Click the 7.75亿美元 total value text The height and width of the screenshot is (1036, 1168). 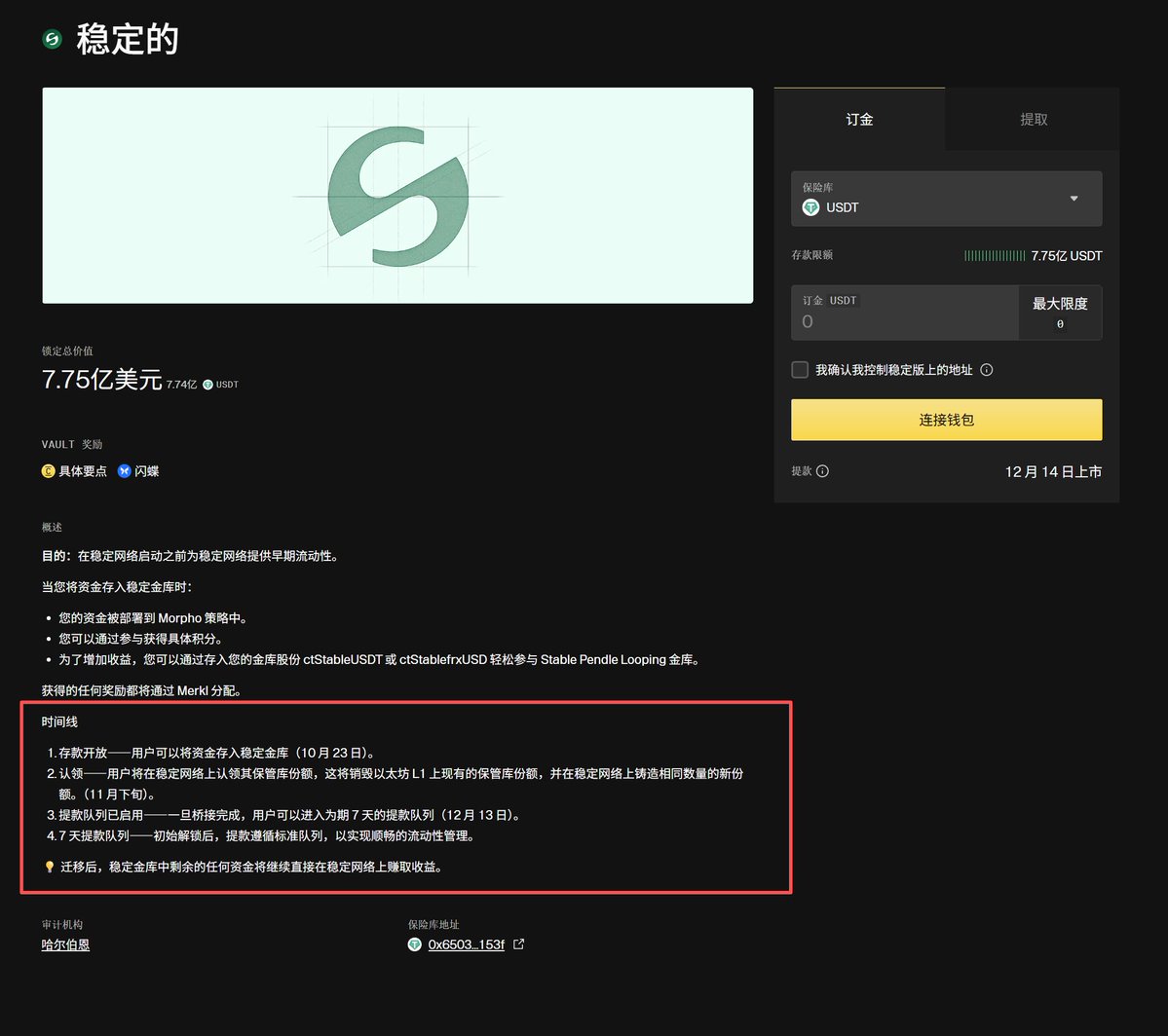point(102,380)
